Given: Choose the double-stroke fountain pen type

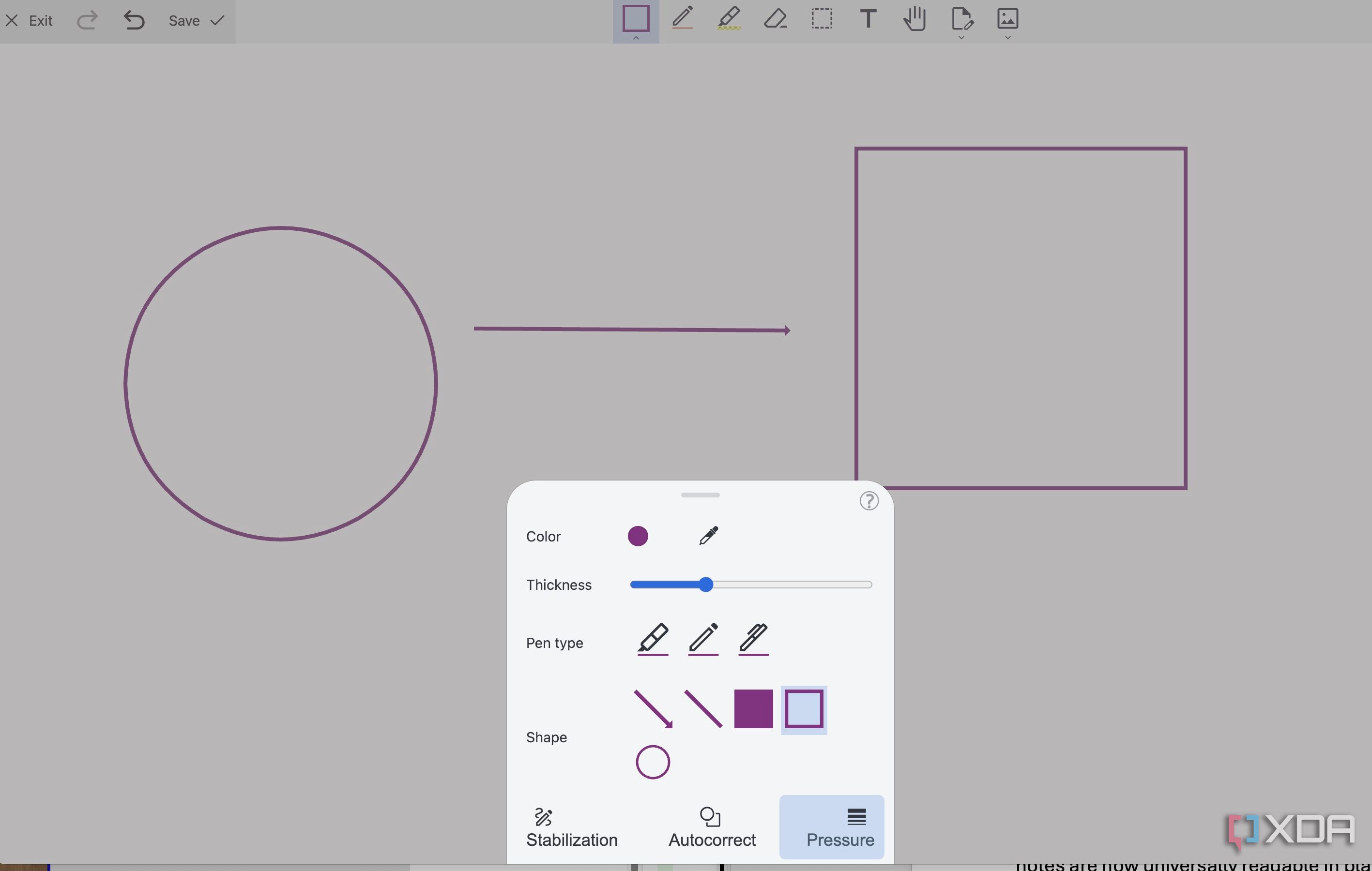Looking at the screenshot, I should pyautogui.click(x=753, y=639).
